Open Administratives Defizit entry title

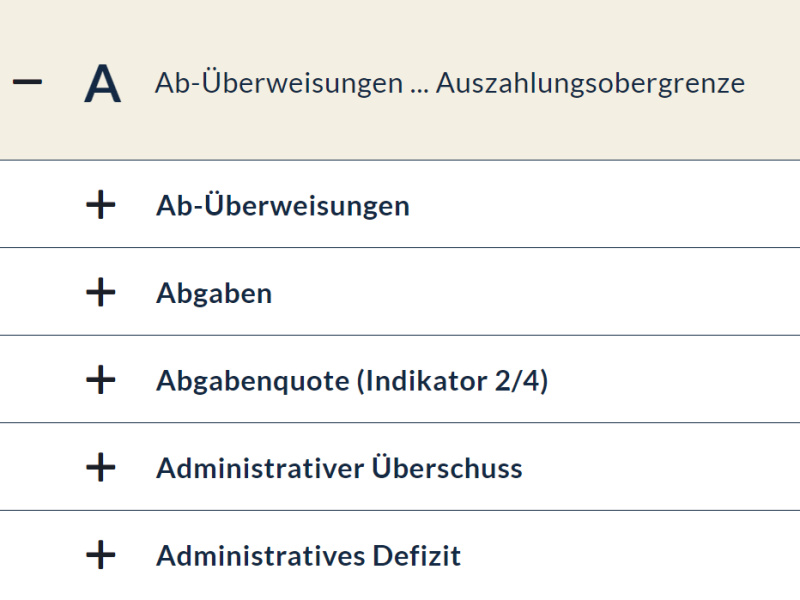pos(308,555)
